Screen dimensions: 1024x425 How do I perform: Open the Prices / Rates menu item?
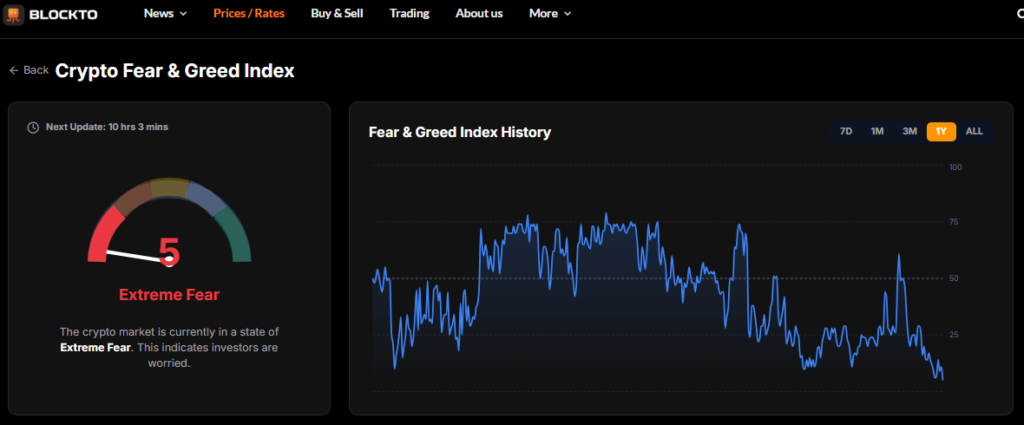point(248,14)
